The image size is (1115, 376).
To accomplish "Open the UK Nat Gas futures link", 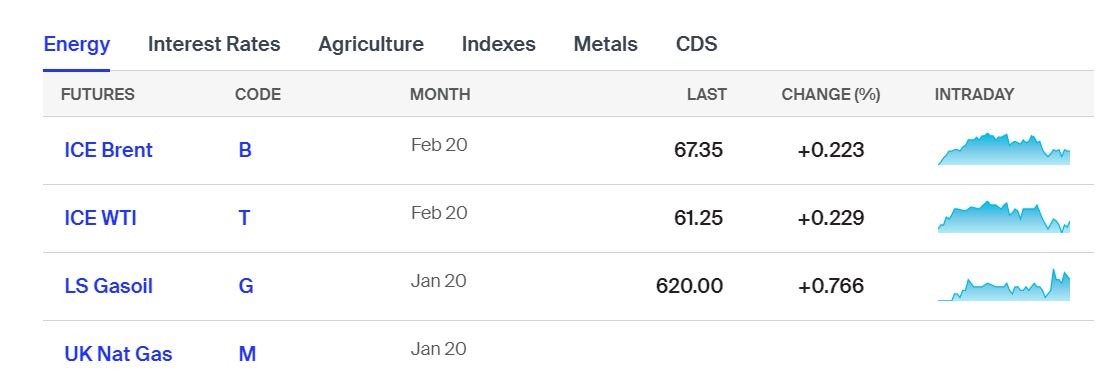I will pyautogui.click(x=118, y=354).
